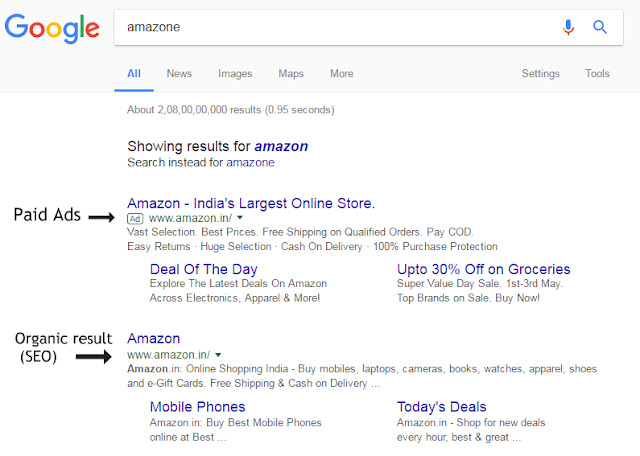Click the Google logo
The image size is (640, 456).
point(52,28)
